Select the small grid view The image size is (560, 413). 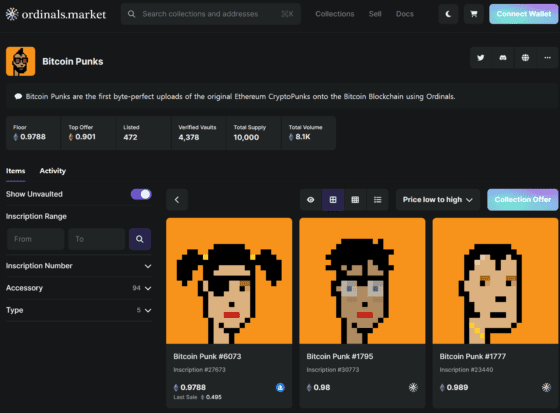pyautogui.click(x=355, y=200)
